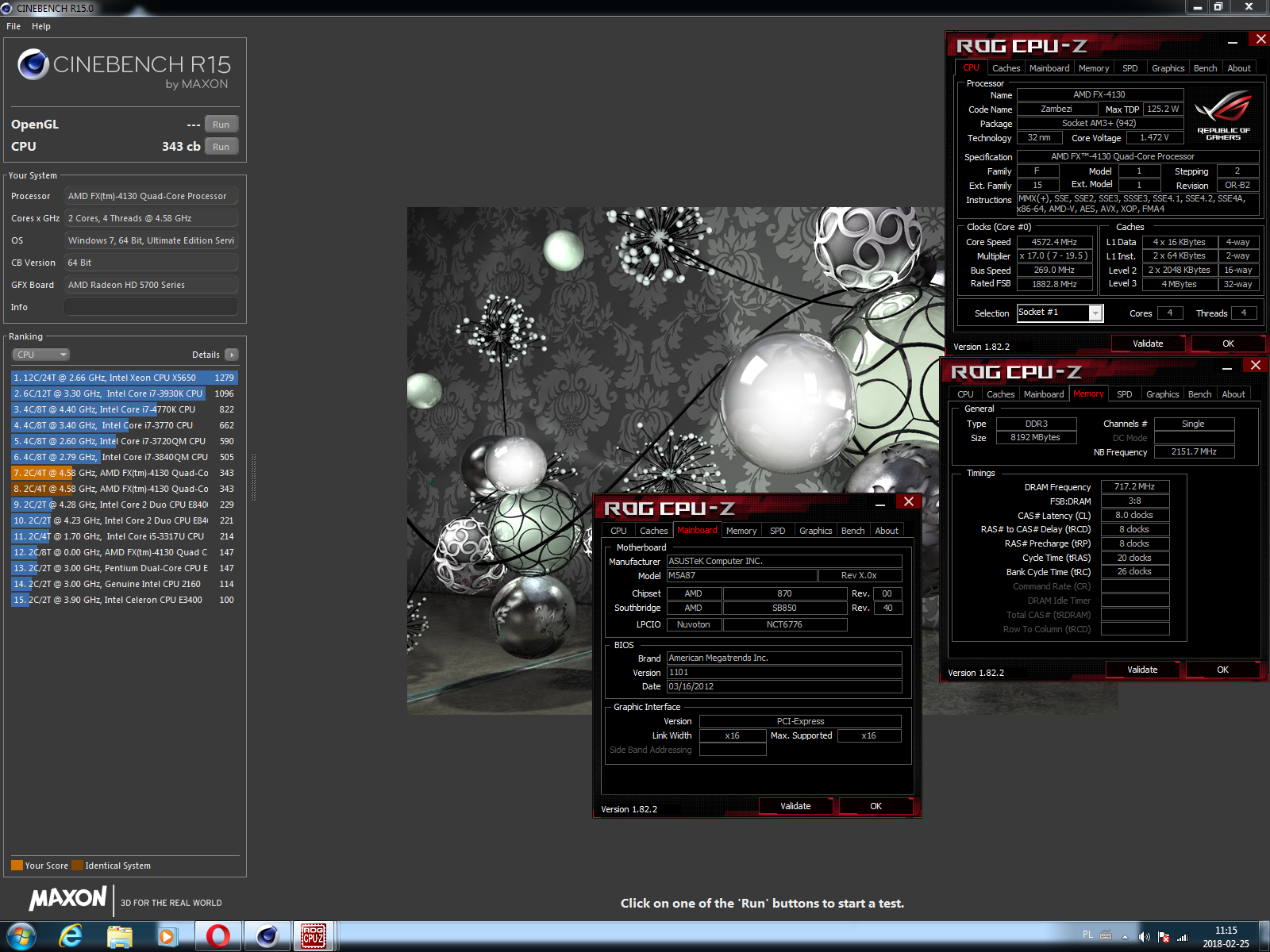Open the volume speaker tray icon

click(1144, 937)
